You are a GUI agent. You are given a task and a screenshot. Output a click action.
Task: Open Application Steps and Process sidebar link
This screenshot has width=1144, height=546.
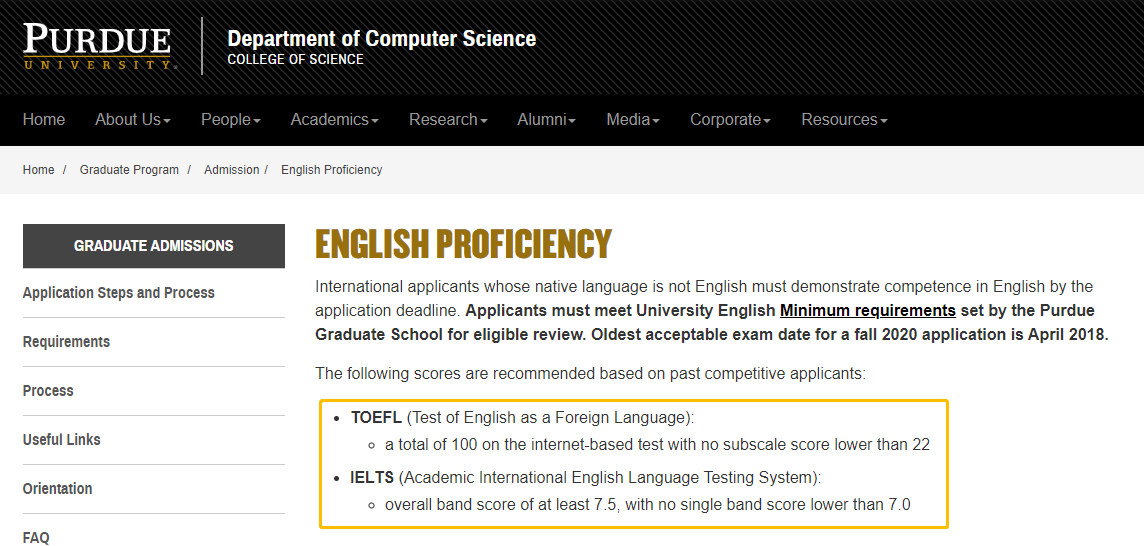click(119, 293)
